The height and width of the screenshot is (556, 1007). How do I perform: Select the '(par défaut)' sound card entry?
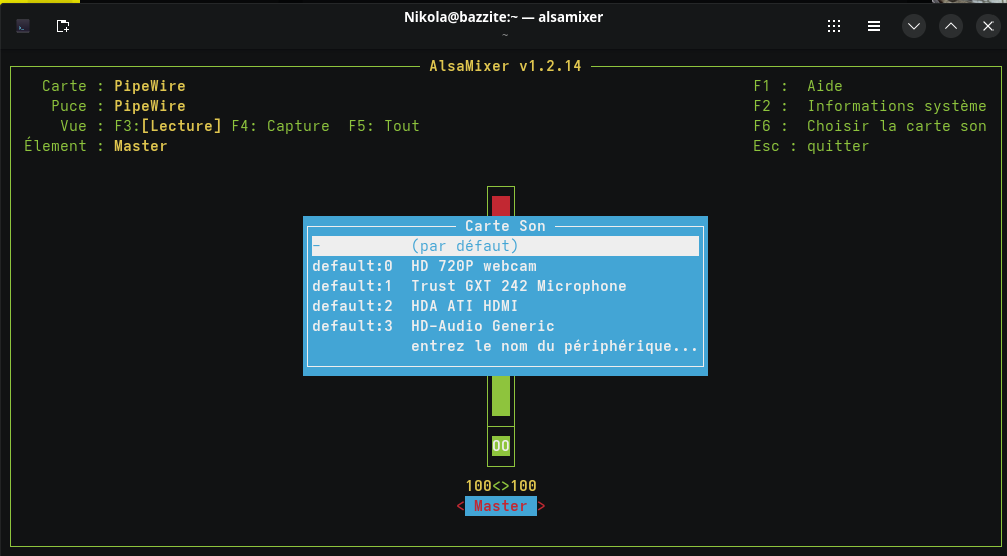[505, 246]
